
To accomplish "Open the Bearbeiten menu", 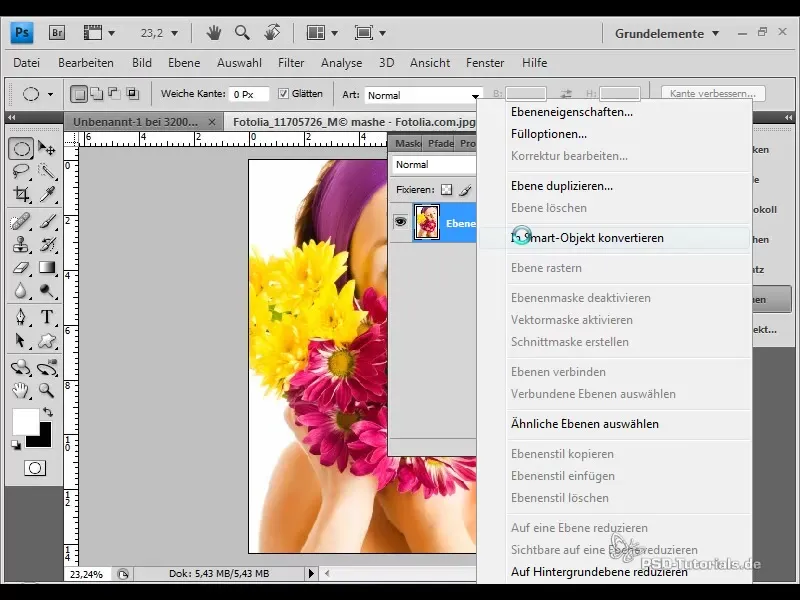I will [x=86, y=63].
